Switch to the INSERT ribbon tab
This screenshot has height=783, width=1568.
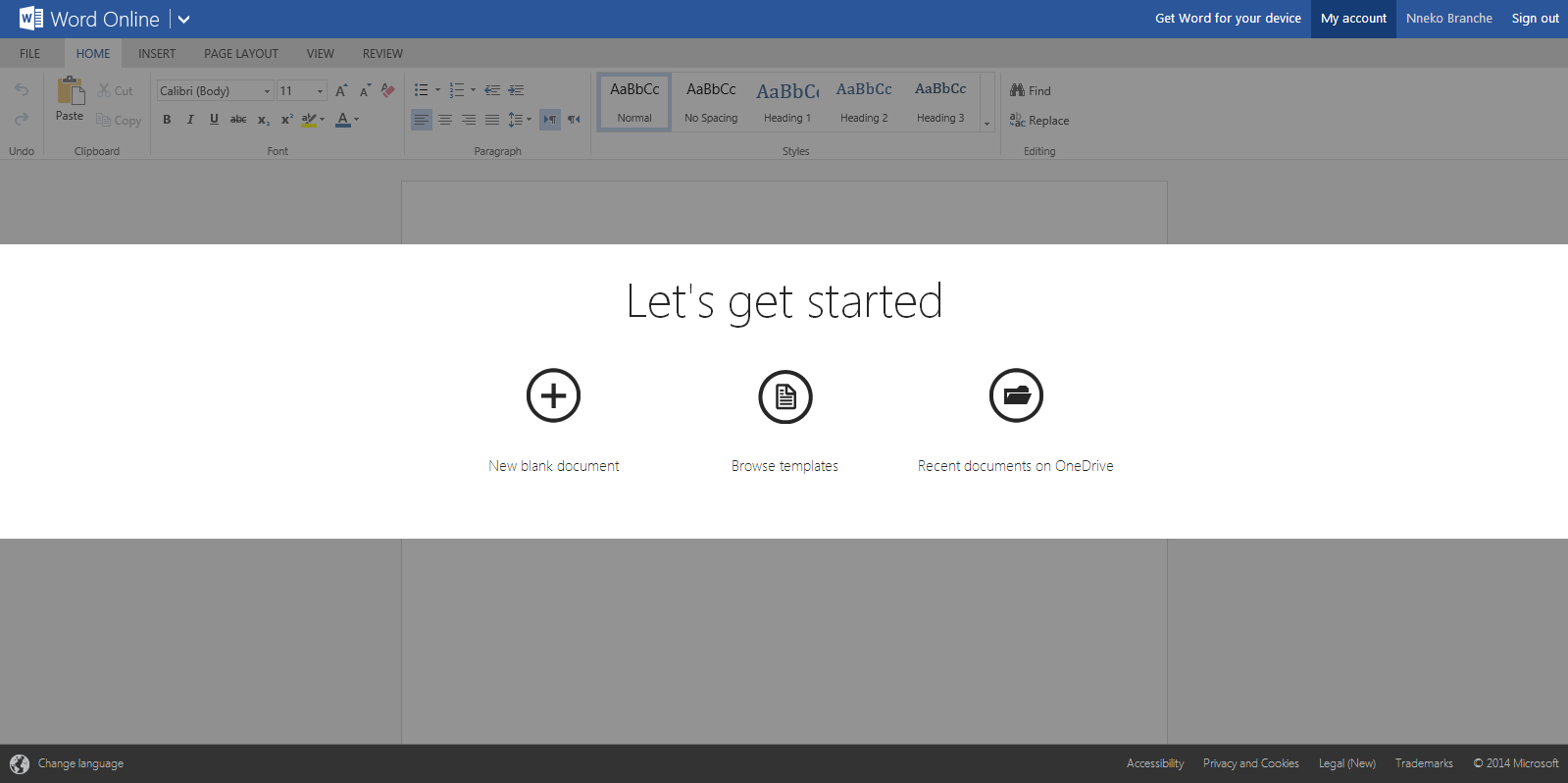[x=157, y=54]
